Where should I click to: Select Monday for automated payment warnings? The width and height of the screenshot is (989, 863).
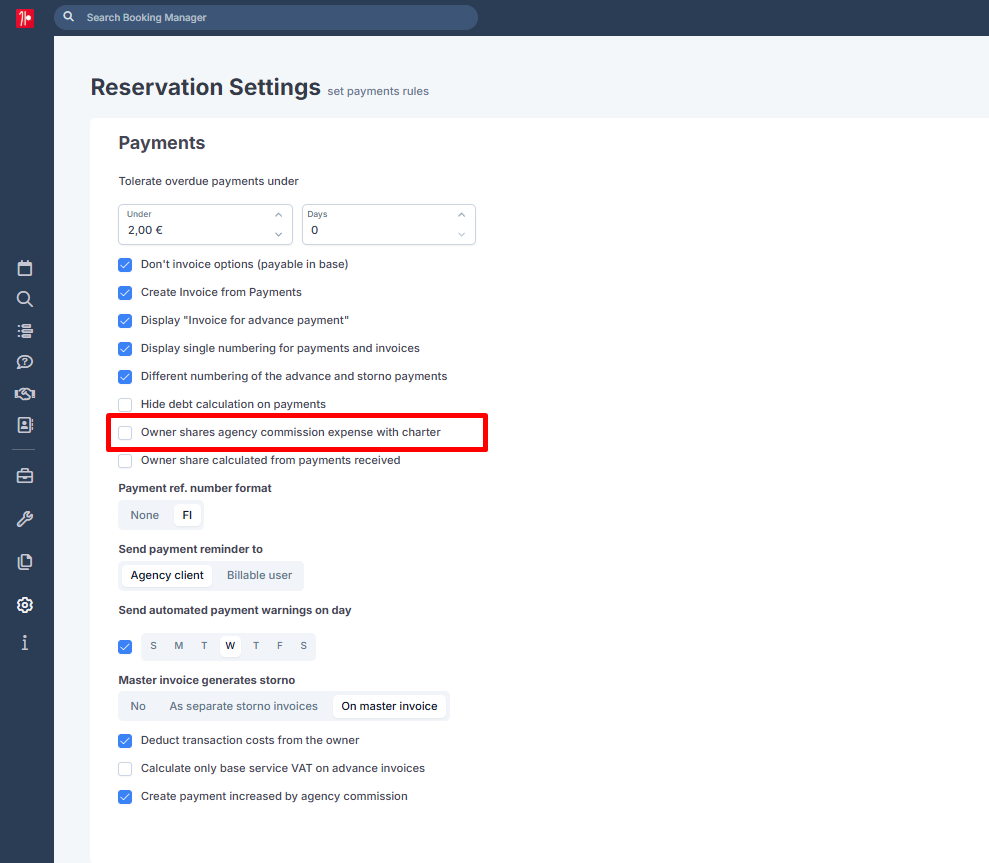tap(179, 646)
